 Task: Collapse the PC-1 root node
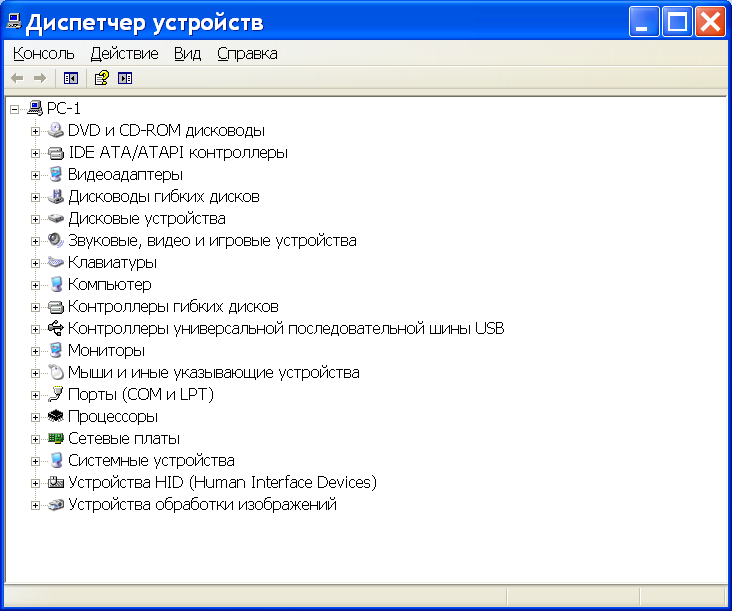coord(14,109)
